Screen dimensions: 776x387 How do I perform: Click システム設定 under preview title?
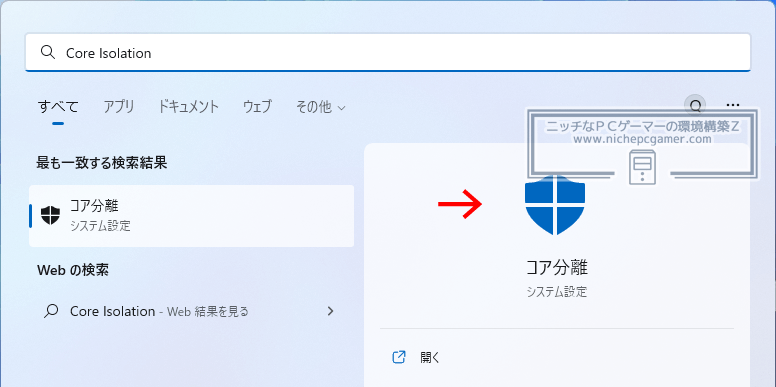pos(557,291)
